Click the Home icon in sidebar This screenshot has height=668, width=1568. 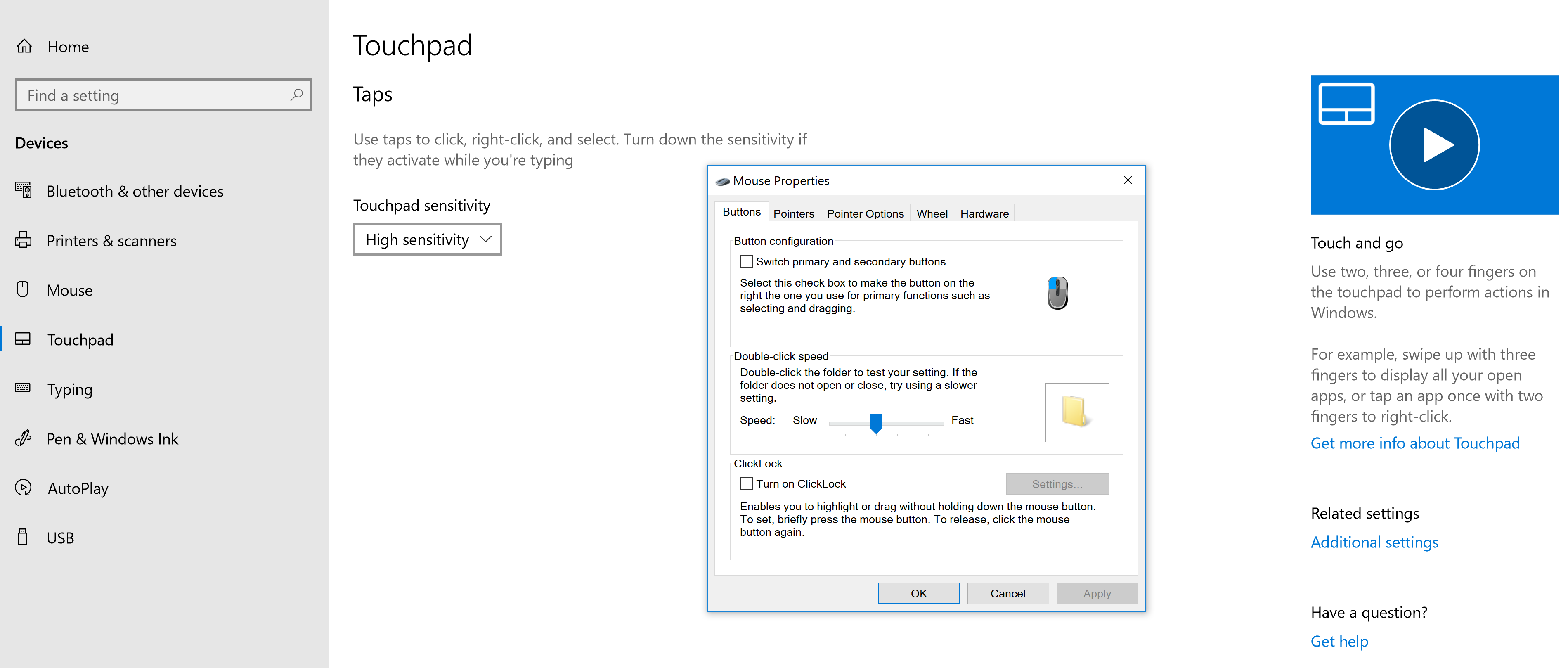tap(24, 46)
